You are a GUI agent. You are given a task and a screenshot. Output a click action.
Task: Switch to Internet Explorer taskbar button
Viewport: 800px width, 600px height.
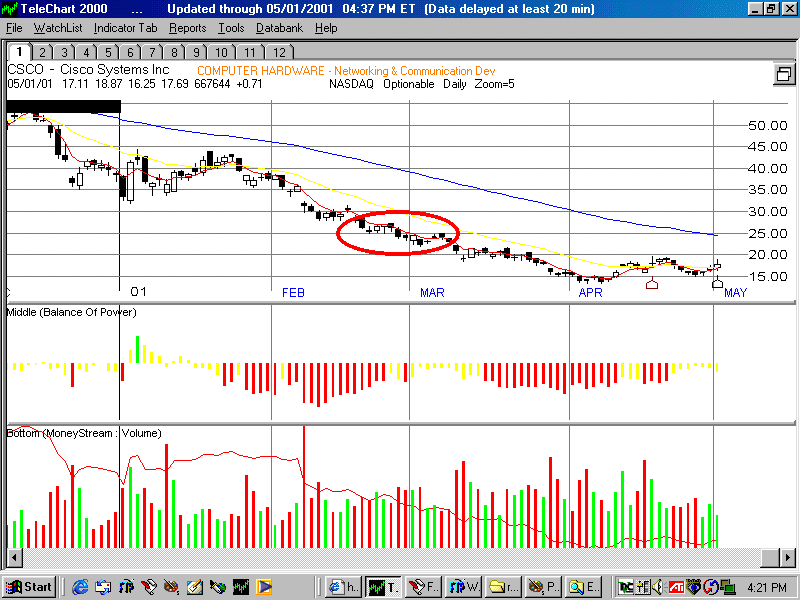click(344, 587)
